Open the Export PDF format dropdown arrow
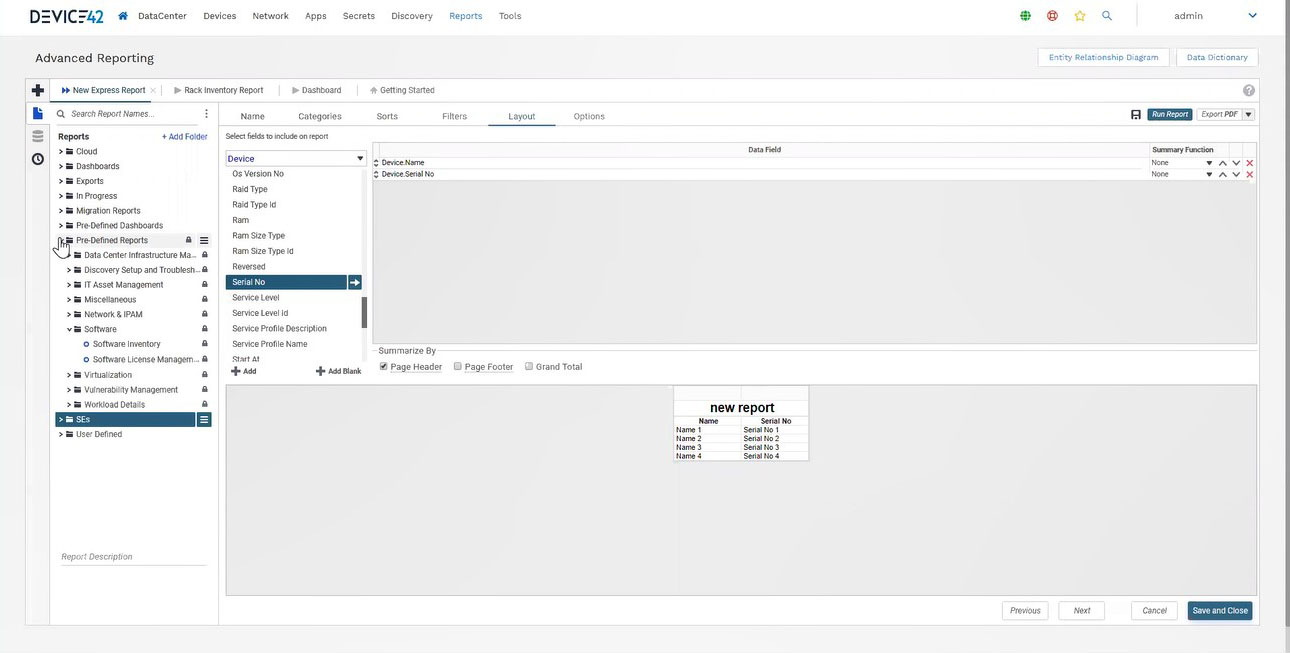 click(1246, 113)
